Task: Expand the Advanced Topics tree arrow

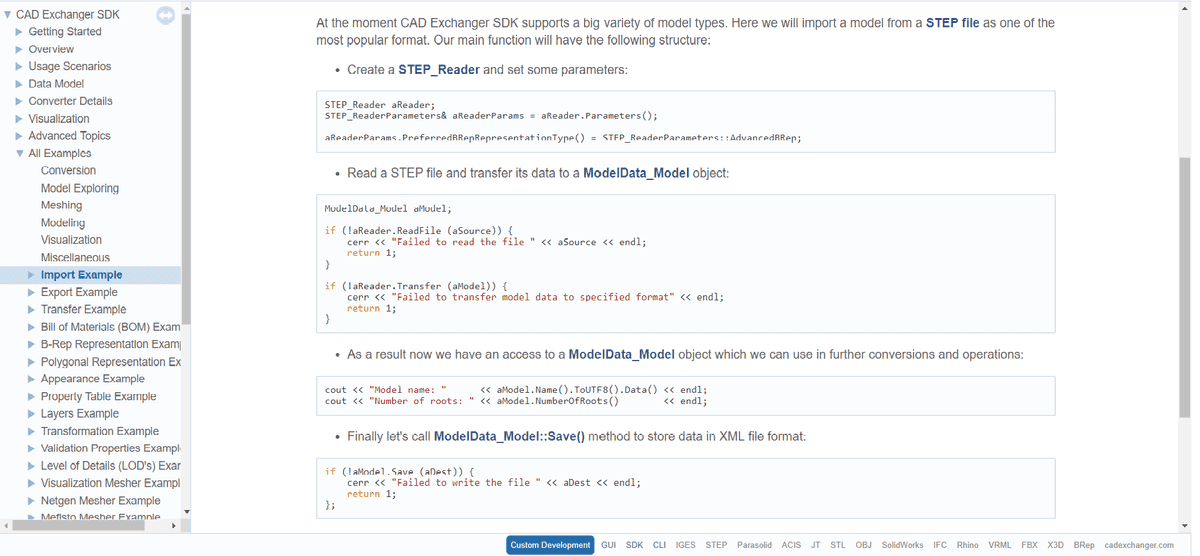Action: (19, 136)
